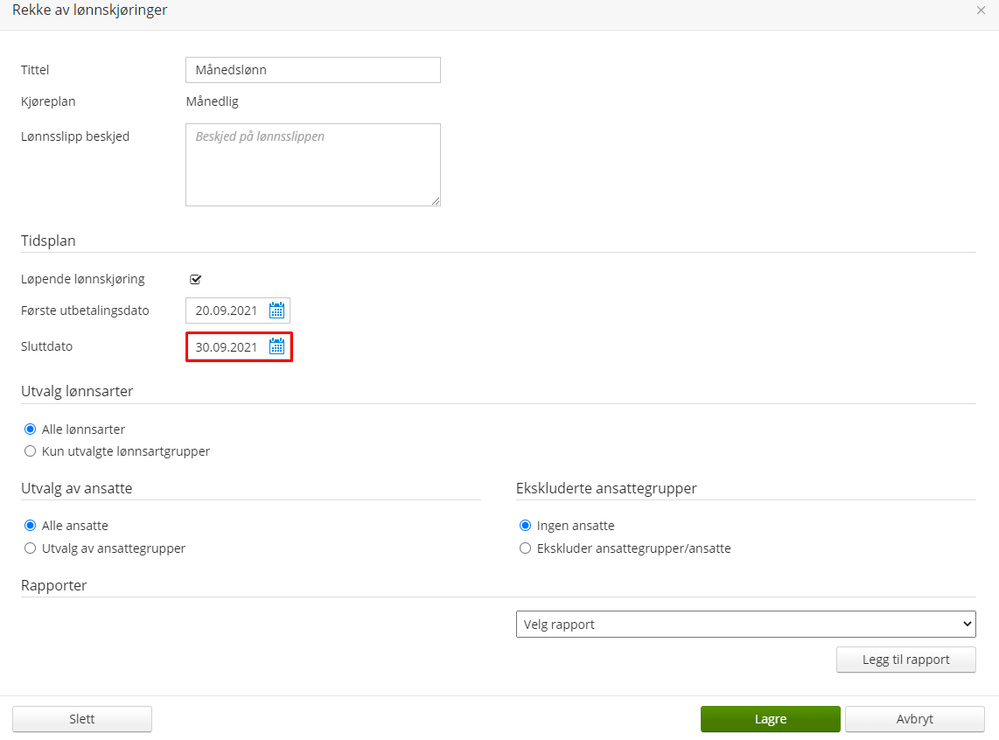Select Alle ansatte radio option
Viewport: 999px width, 740px height.
(x=30, y=525)
